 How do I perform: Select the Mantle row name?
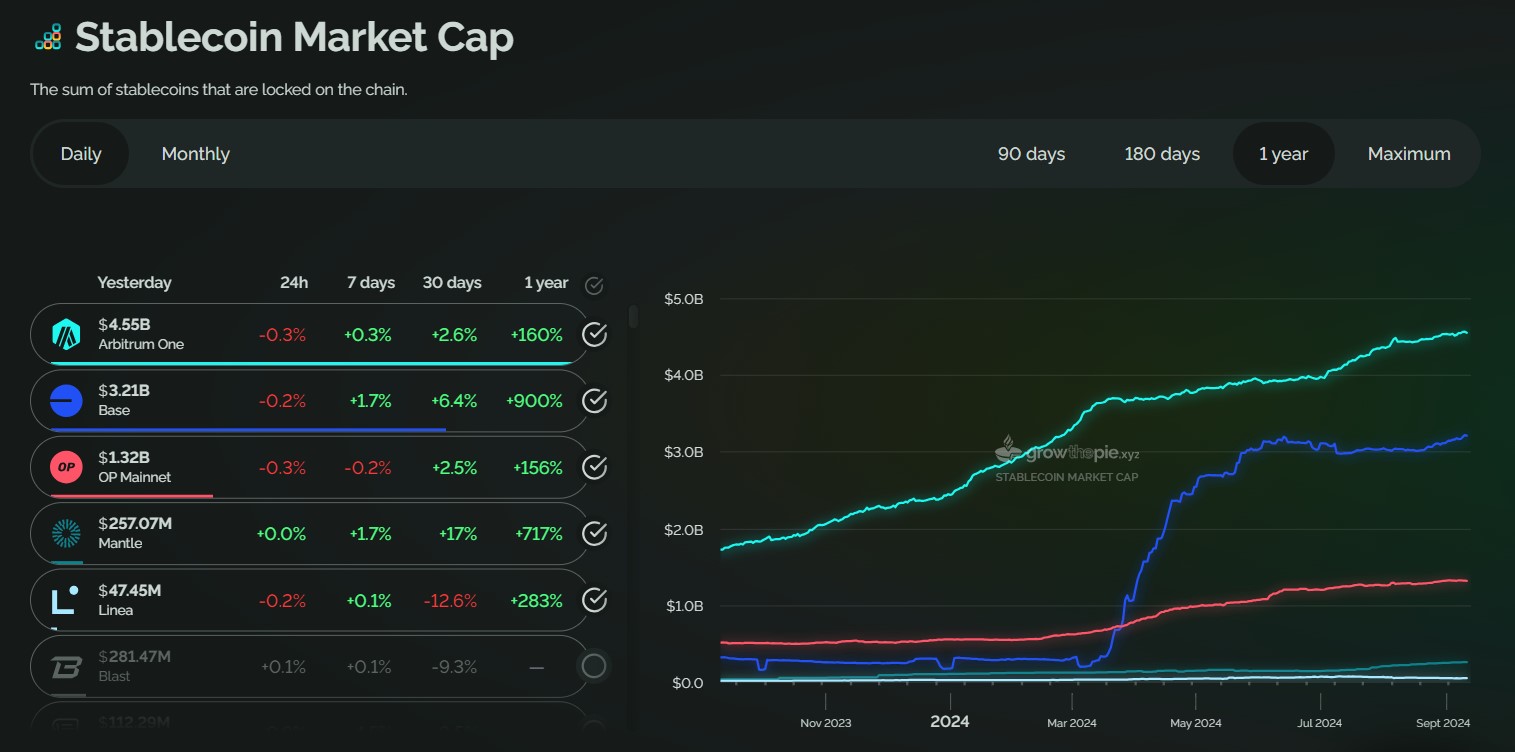tap(120, 544)
